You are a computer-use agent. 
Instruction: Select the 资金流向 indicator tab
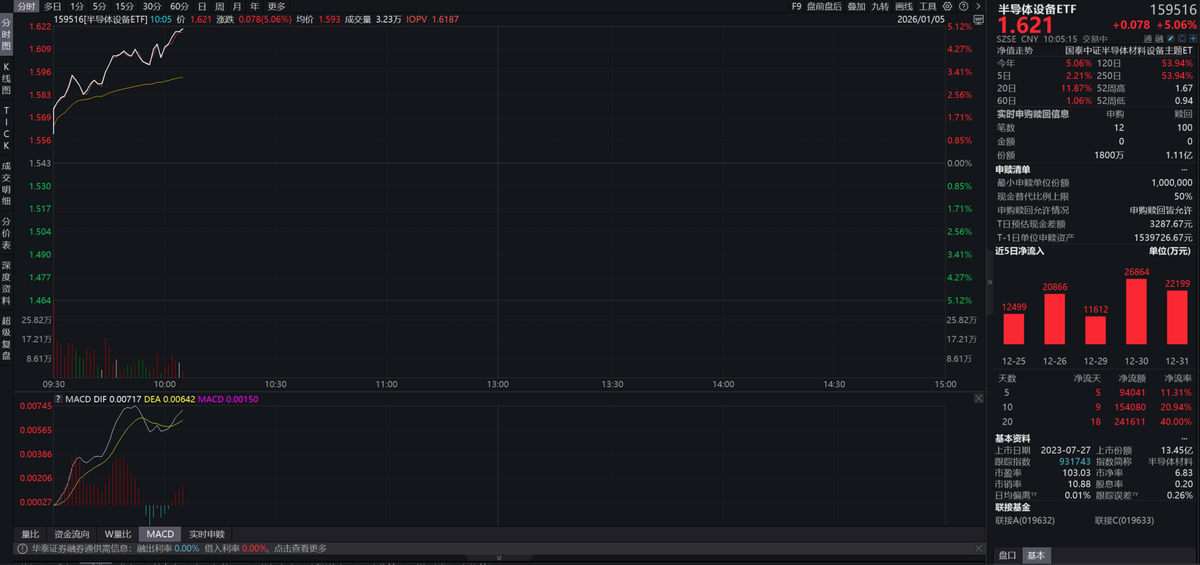coord(71,534)
